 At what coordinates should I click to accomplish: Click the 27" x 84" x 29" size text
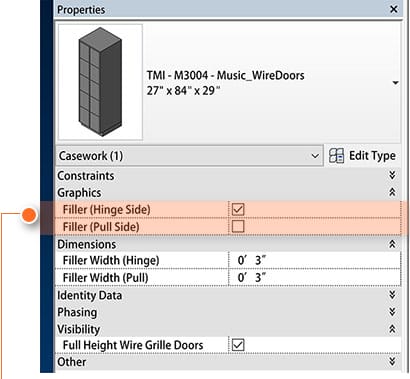point(184,91)
